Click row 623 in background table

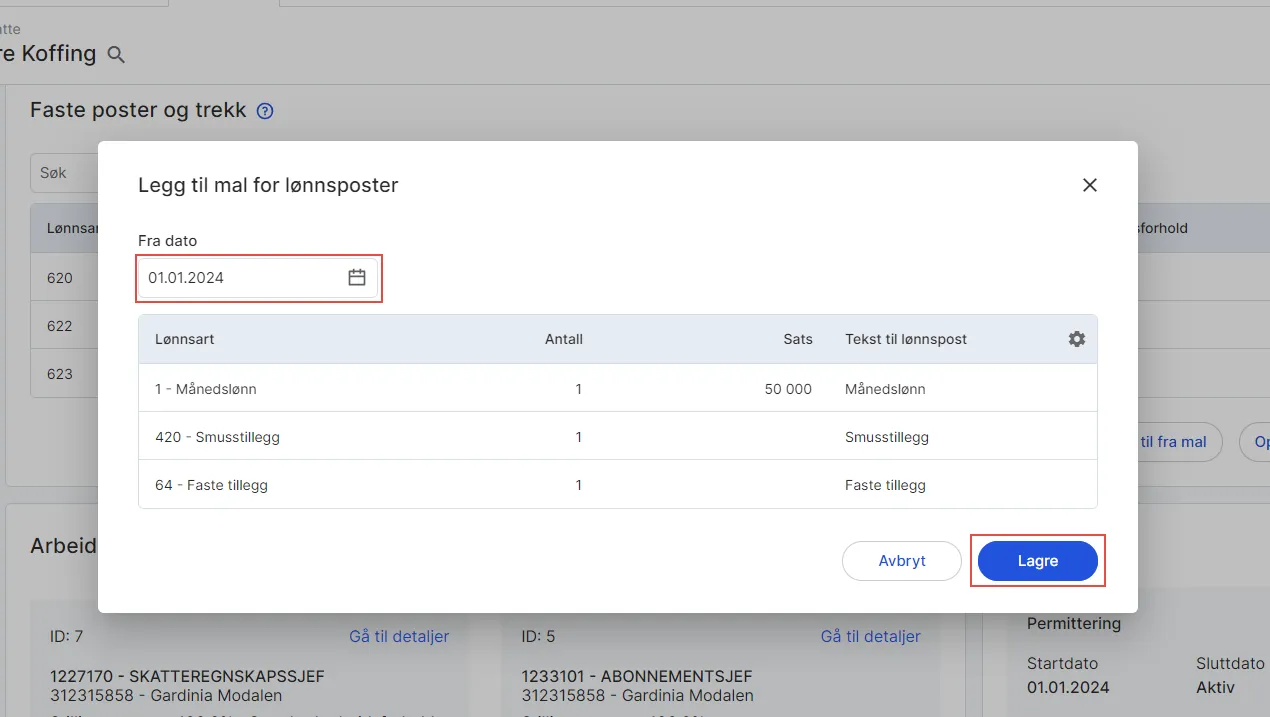click(x=64, y=373)
